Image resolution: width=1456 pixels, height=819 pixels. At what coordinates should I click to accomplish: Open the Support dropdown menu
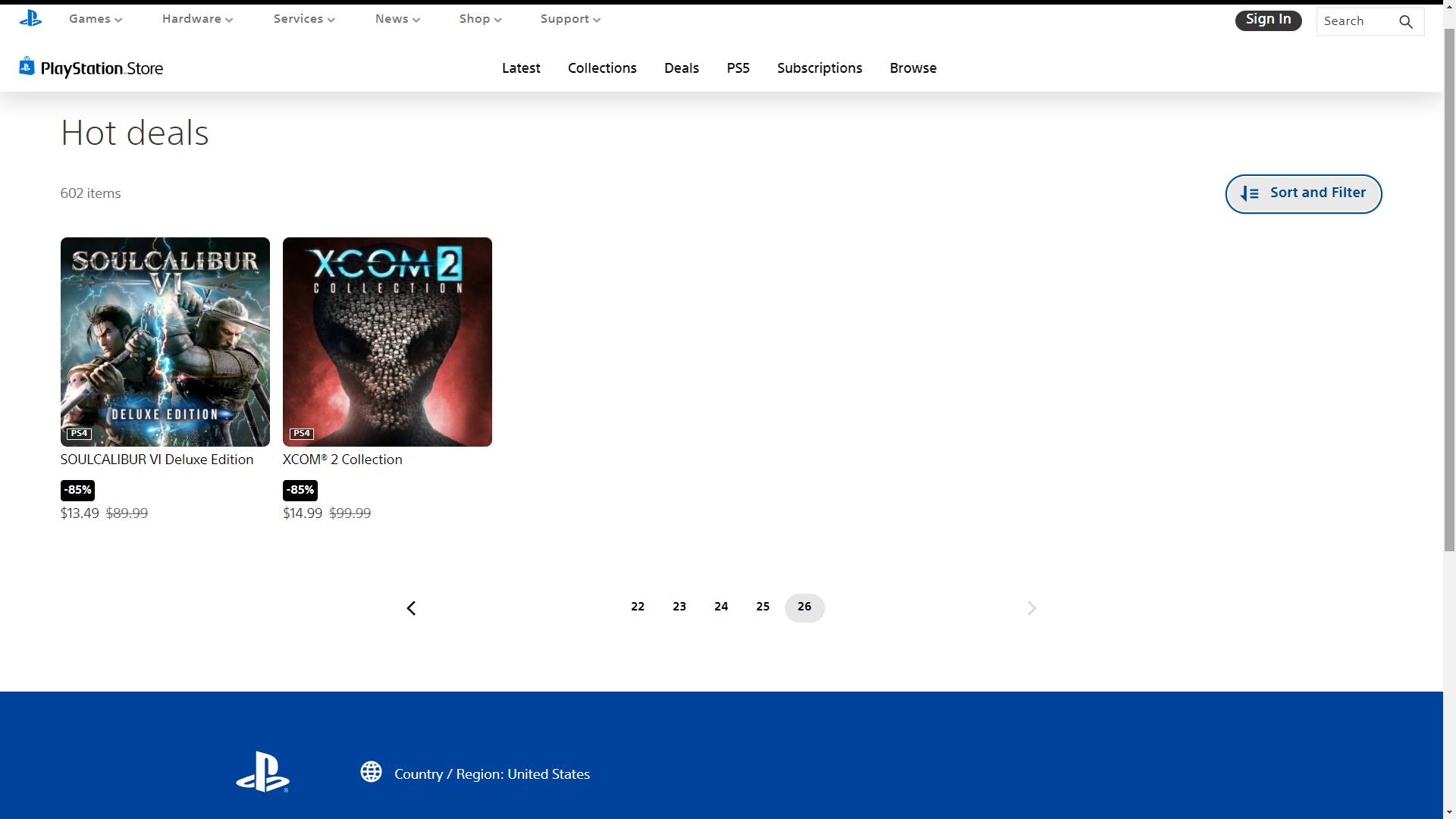[x=570, y=19]
